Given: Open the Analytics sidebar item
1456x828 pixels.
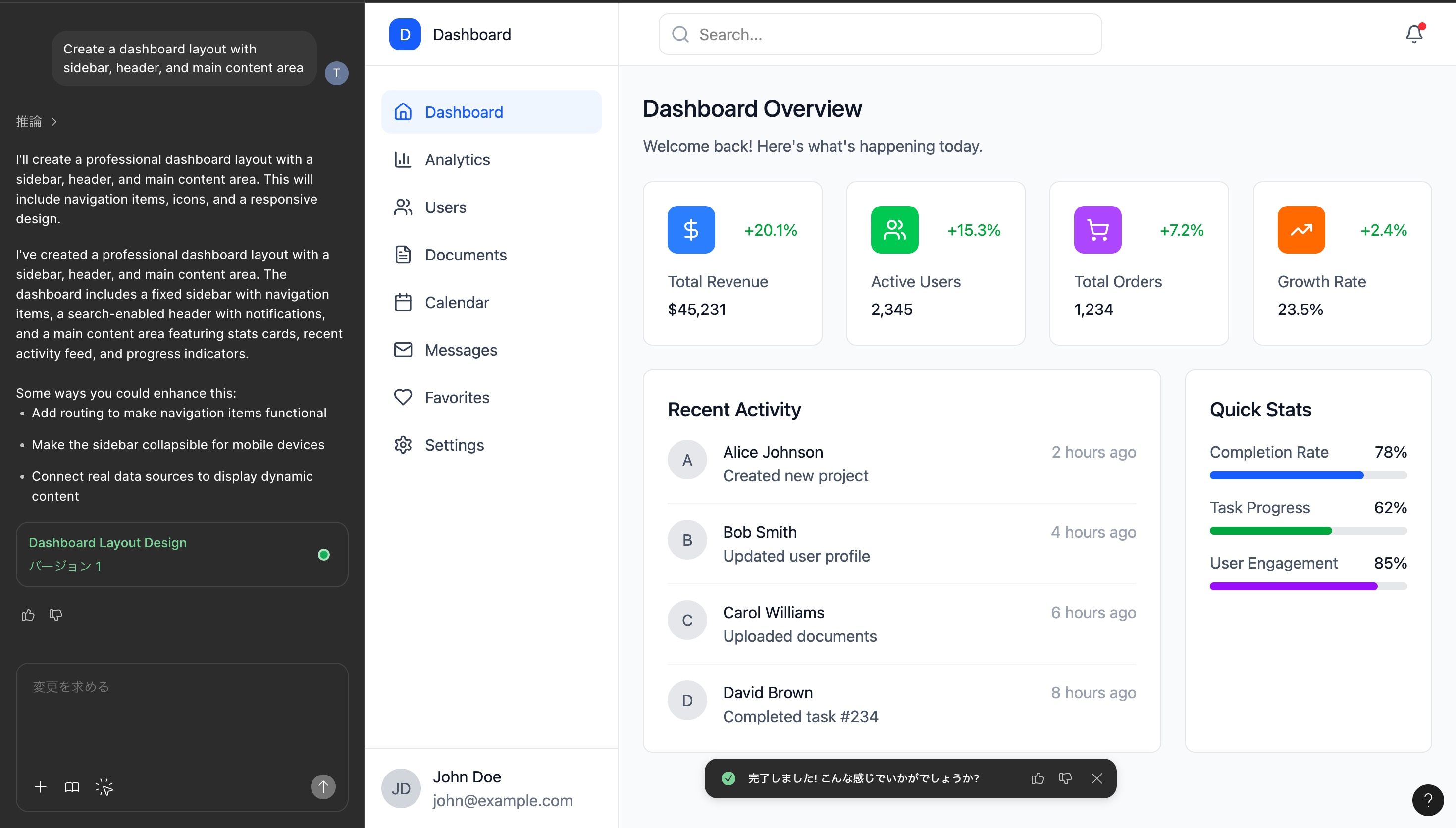Looking at the screenshot, I should pyautogui.click(x=457, y=160).
